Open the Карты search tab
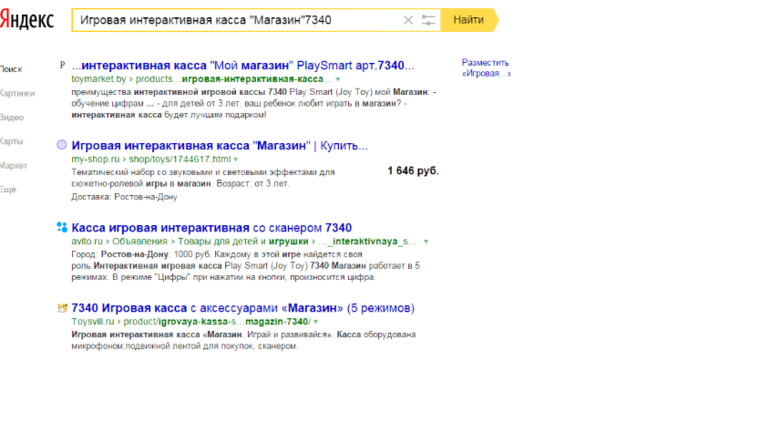This screenshot has width=770, height=433. pyautogui.click(x=12, y=141)
